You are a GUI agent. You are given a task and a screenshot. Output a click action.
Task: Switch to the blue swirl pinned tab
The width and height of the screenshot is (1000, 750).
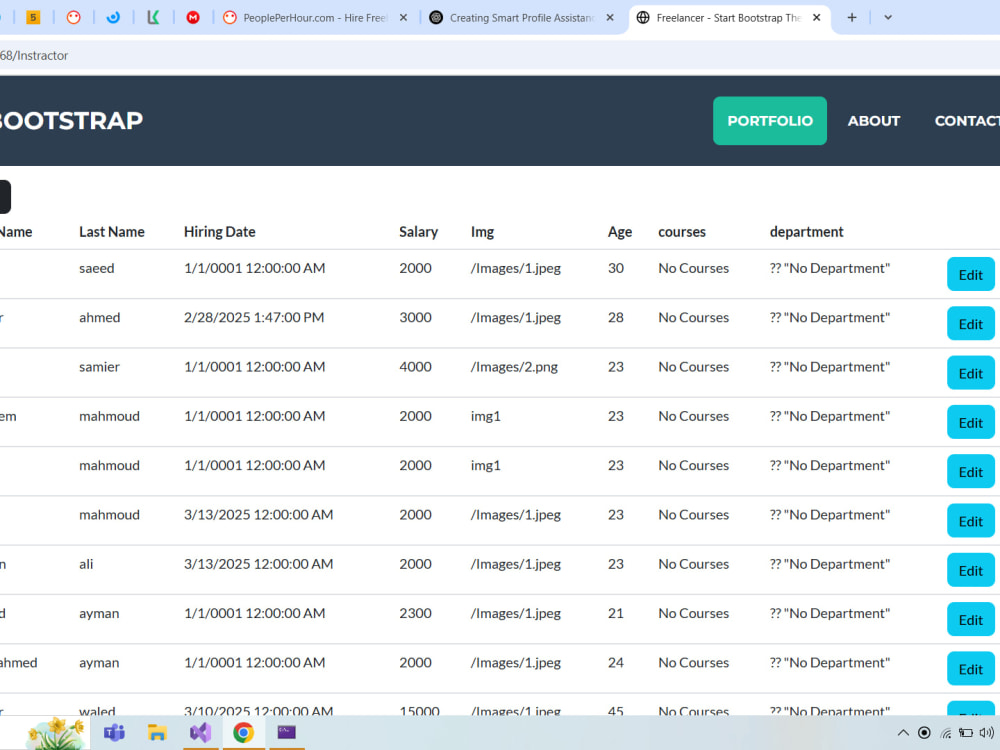[113, 18]
